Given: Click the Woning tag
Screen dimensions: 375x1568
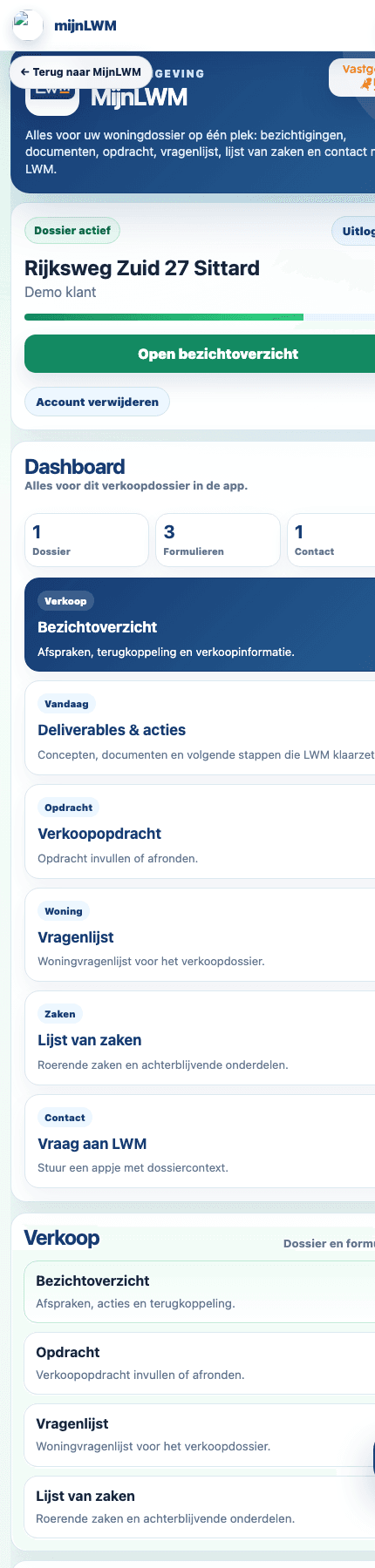Looking at the screenshot, I should pos(64,911).
